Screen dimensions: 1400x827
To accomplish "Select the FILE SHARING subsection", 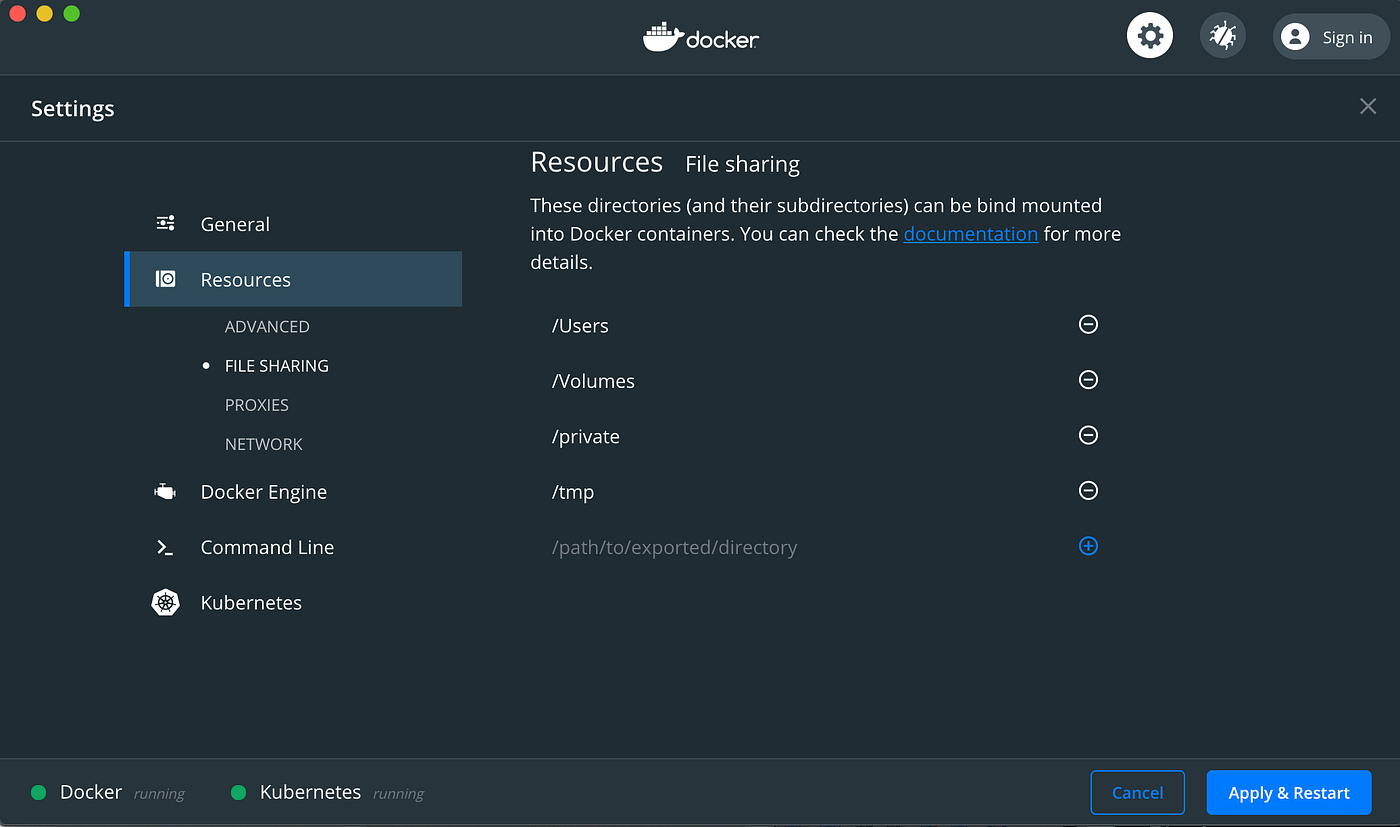I will click(x=277, y=366).
